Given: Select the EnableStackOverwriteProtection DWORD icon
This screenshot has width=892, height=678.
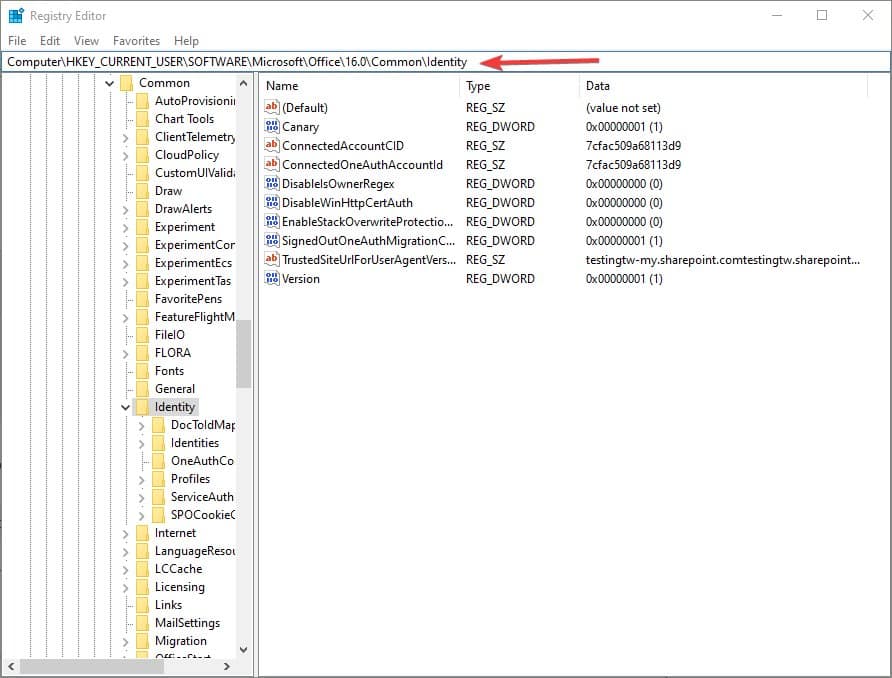Looking at the screenshot, I should pyautogui.click(x=272, y=221).
